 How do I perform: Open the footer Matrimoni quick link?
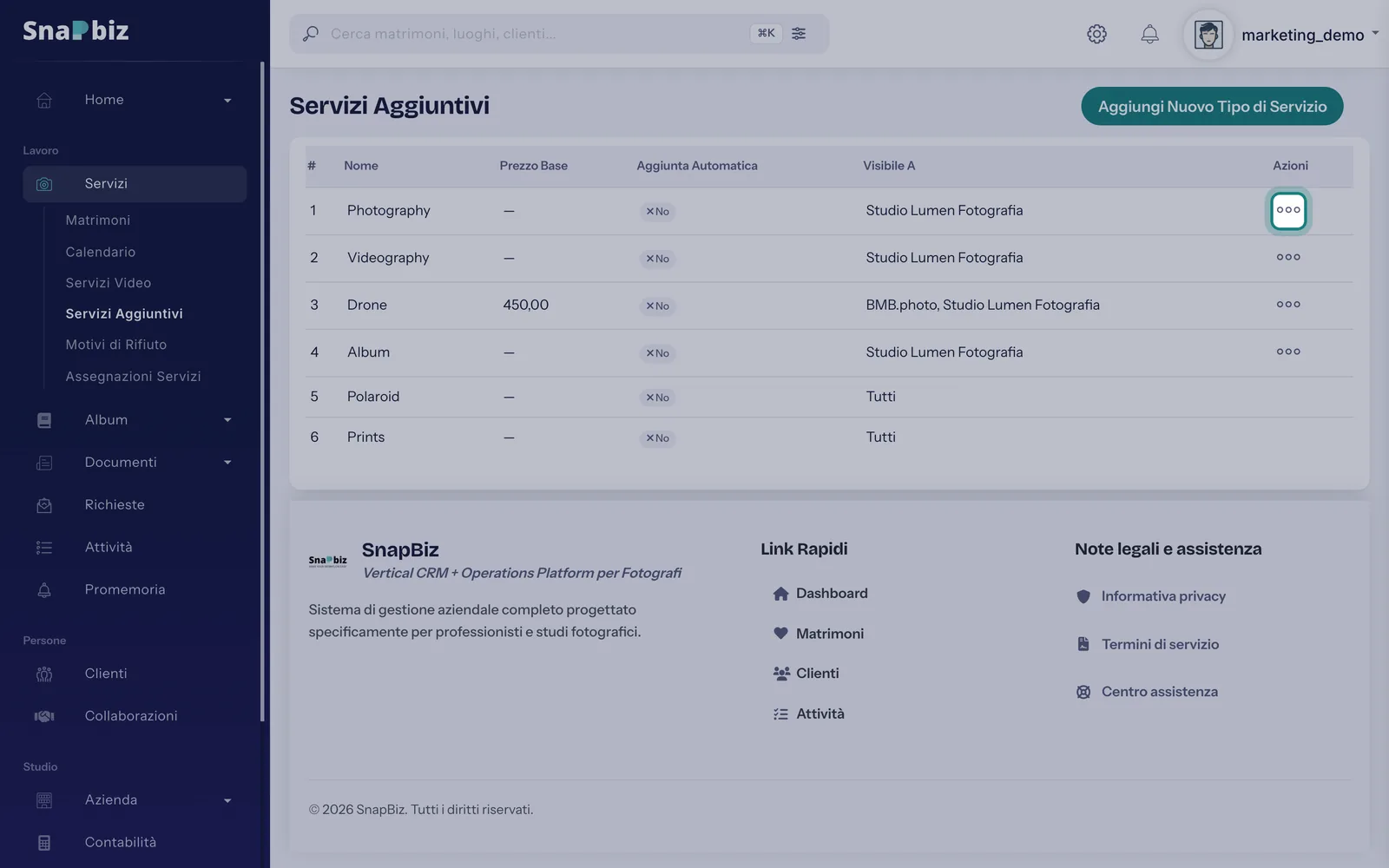click(819, 634)
